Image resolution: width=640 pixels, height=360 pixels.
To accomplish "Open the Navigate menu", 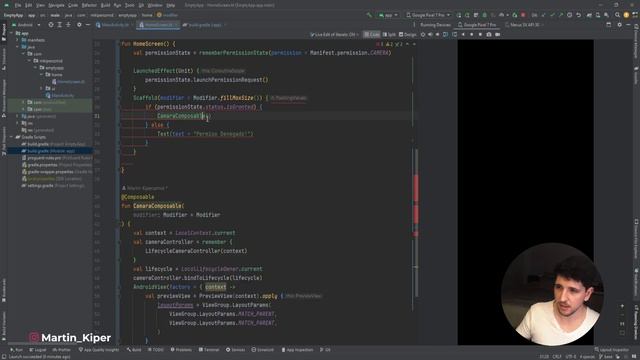I will point(56,5).
